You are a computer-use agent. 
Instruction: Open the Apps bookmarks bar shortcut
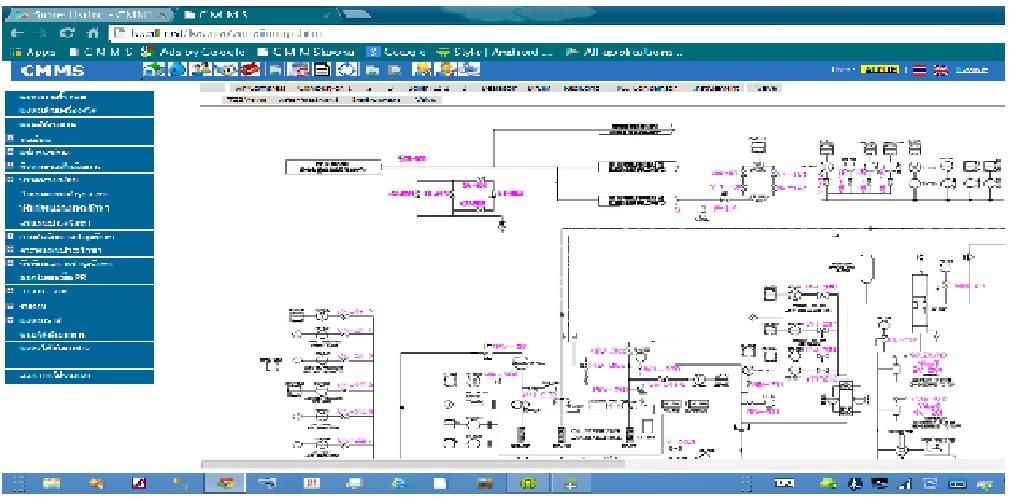[x=36, y=51]
